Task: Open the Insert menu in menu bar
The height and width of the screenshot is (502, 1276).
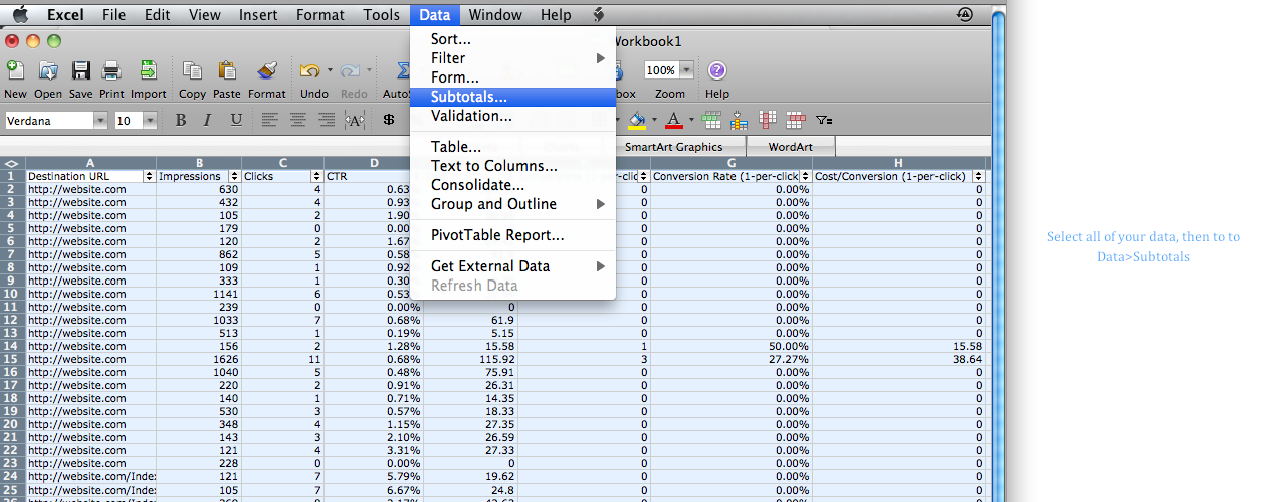Action: tap(258, 14)
